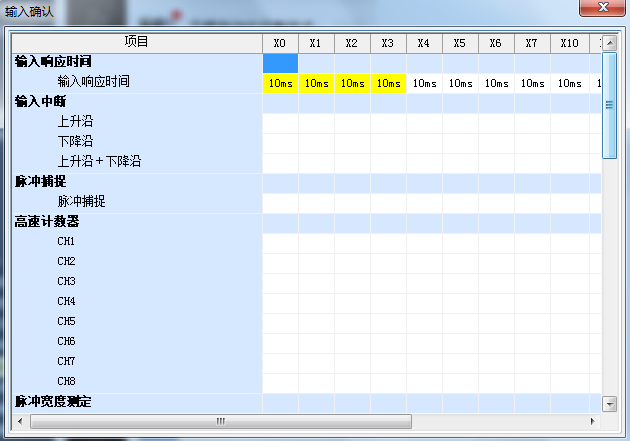Click the vertical scrollbar down arrow
The height and width of the screenshot is (441, 630).
[609, 403]
